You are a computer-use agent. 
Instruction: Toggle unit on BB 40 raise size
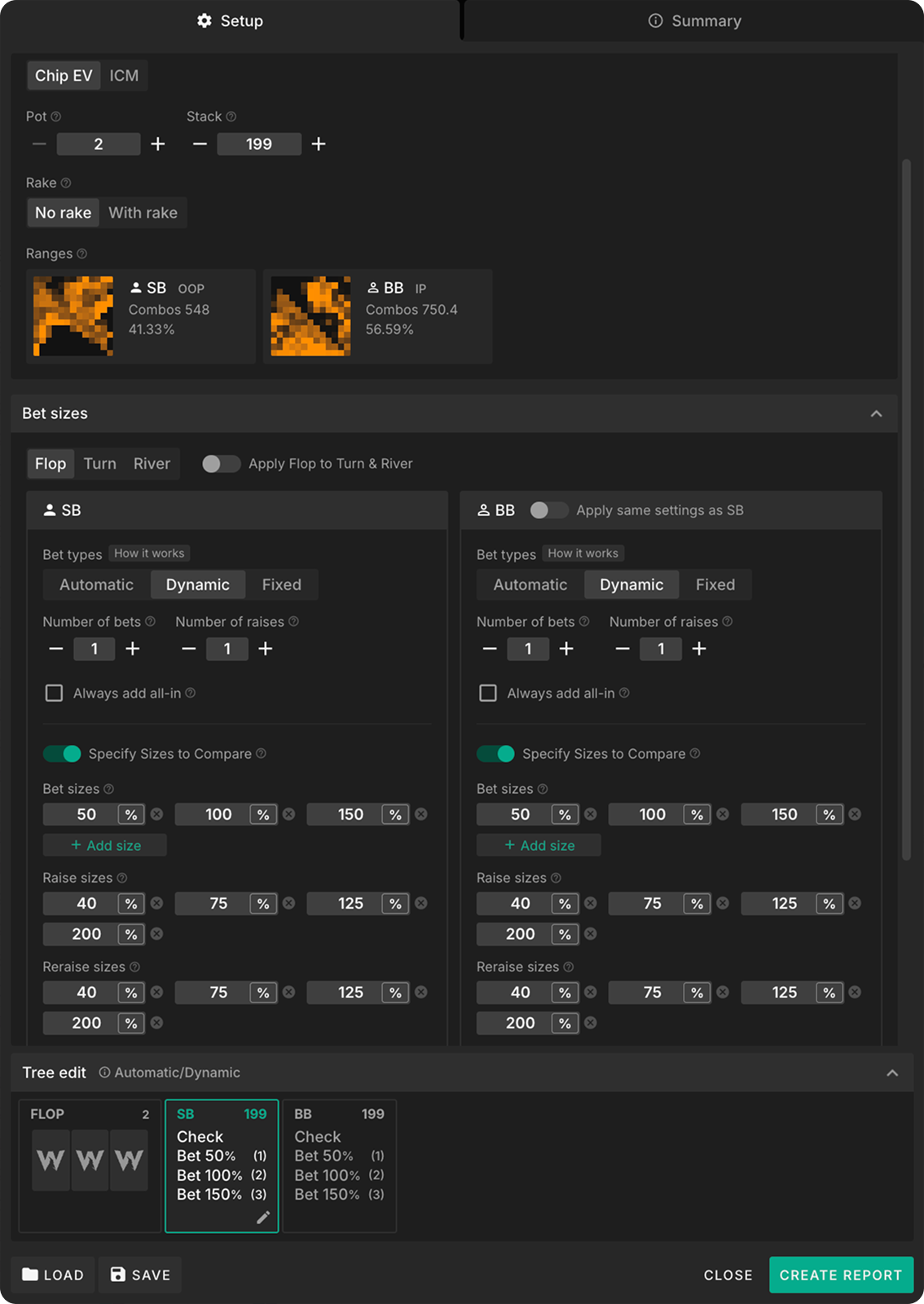point(565,904)
